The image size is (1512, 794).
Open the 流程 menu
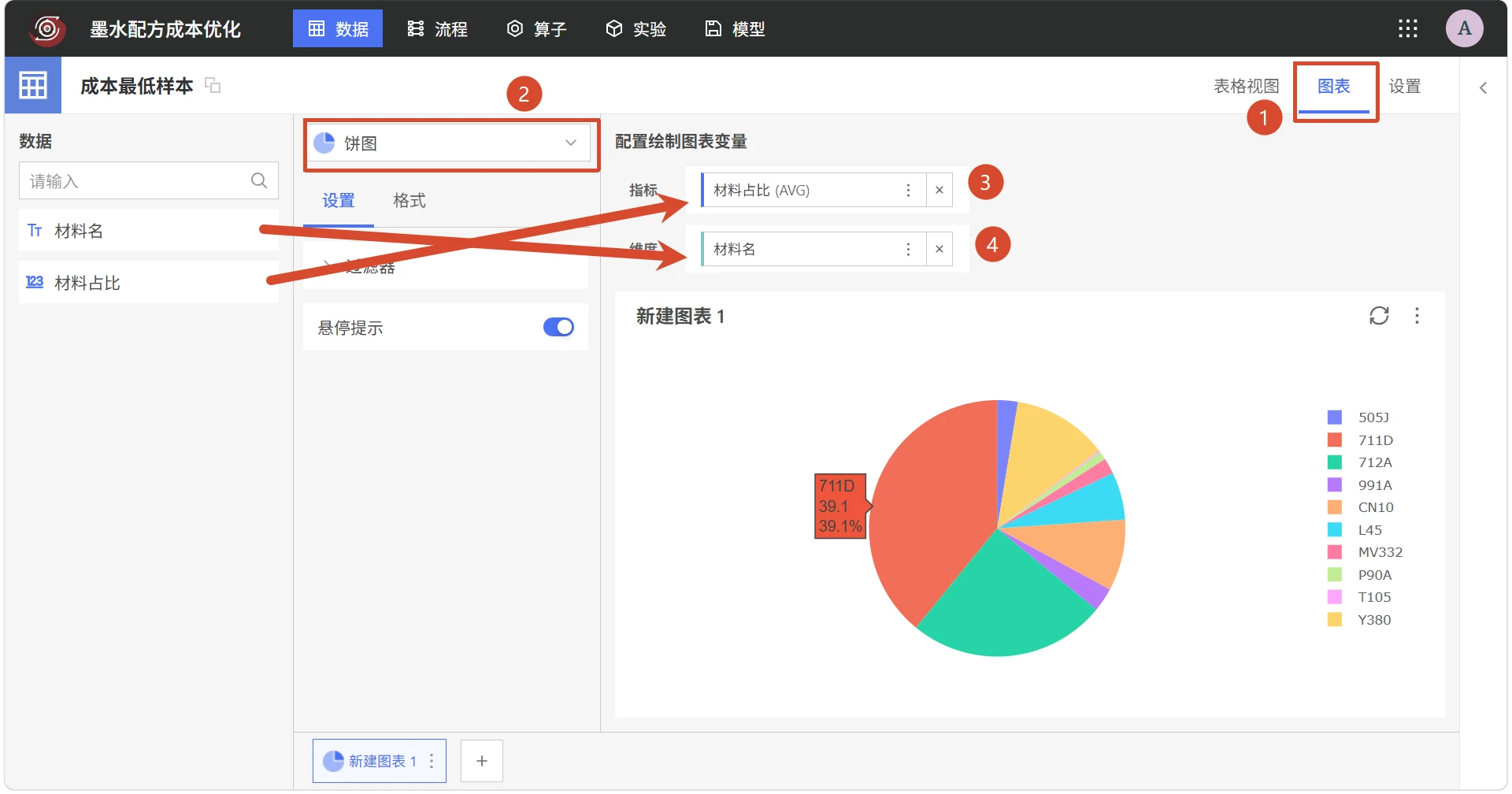438,28
